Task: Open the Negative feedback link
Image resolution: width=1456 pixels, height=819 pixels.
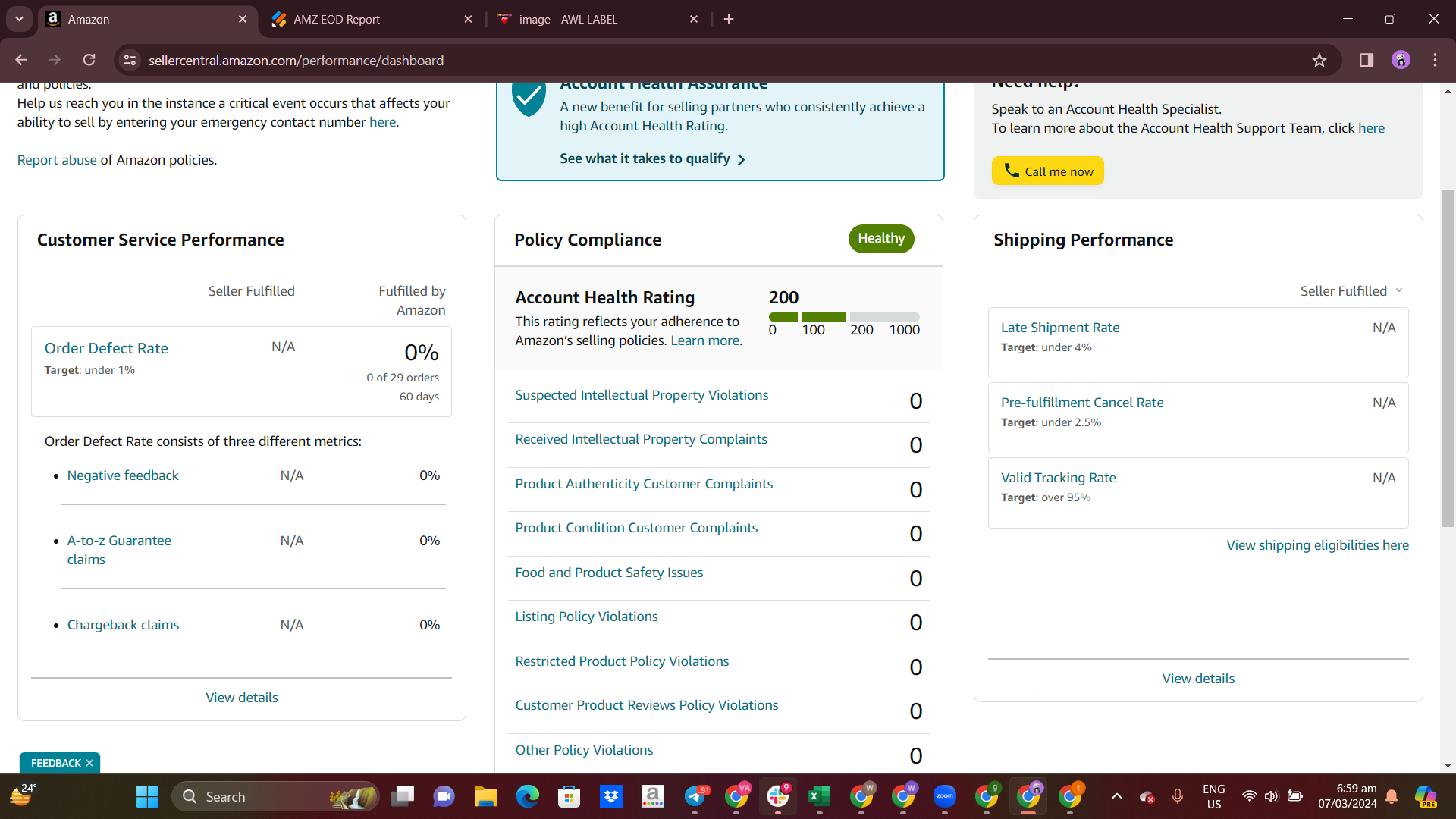Action: coord(123,475)
